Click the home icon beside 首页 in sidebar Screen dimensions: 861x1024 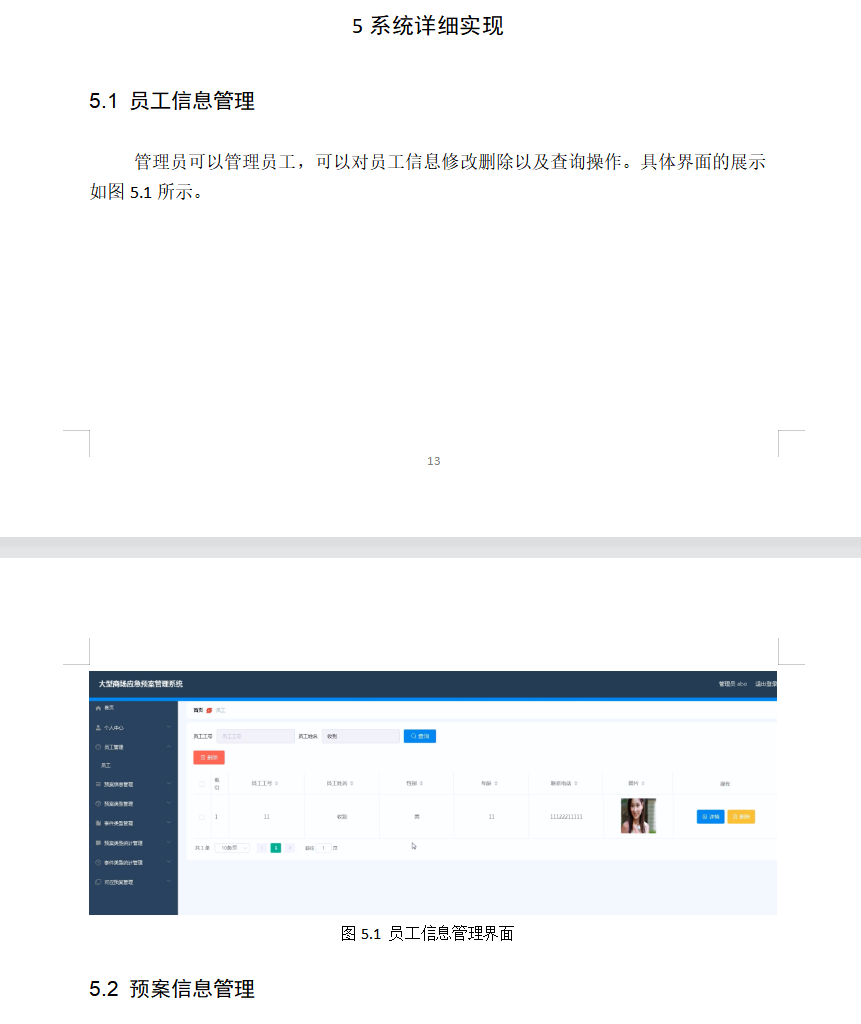point(98,708)
